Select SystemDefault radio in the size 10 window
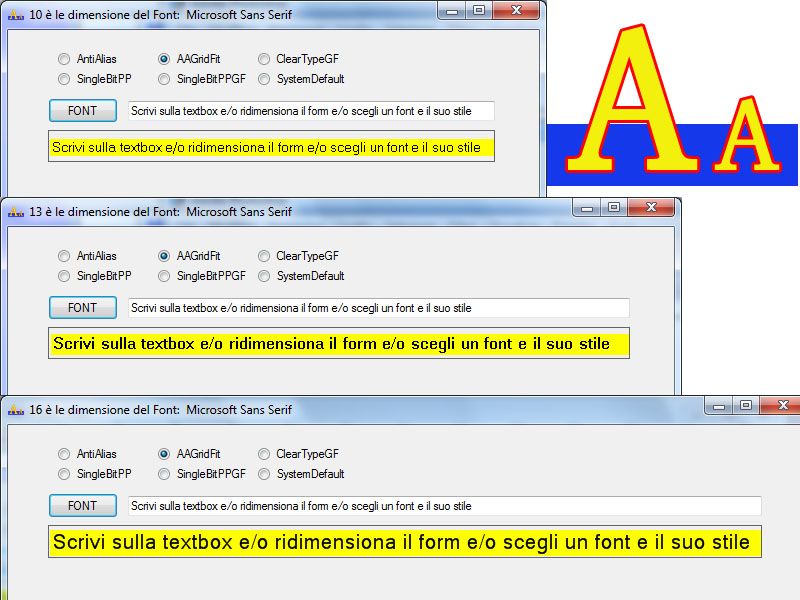800x600 pixels. [301, 79]
